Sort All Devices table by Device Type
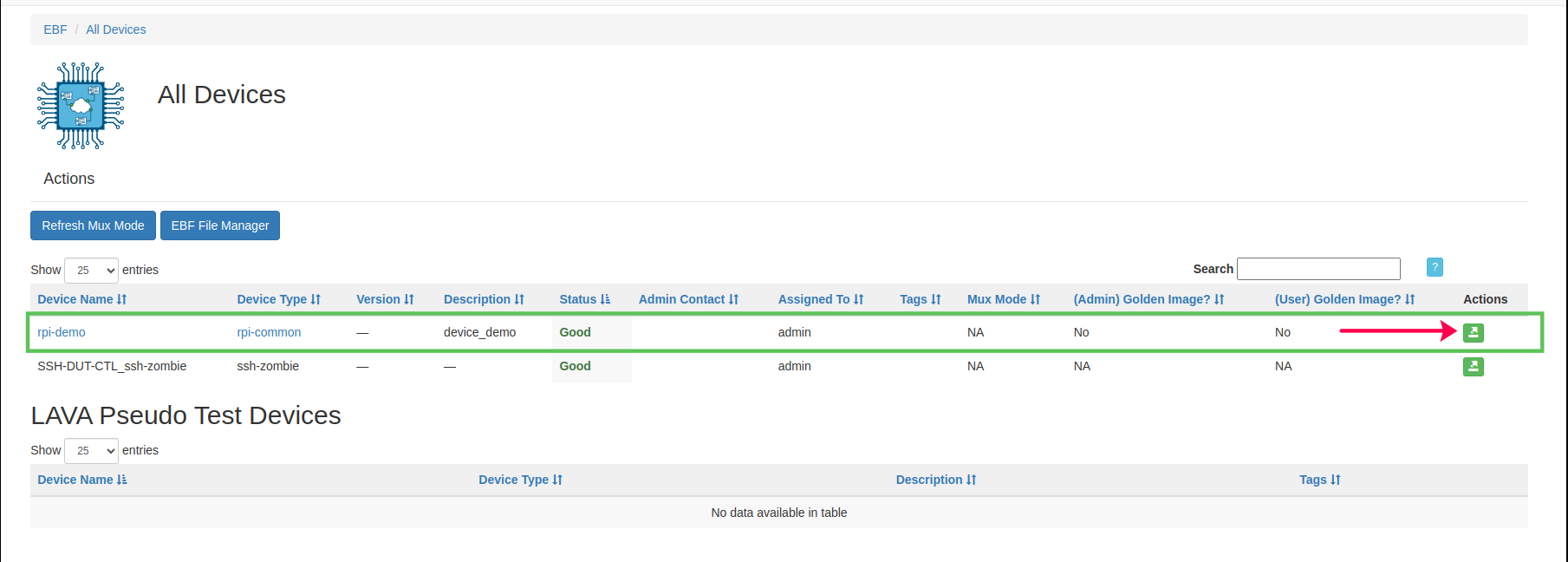 pos(278,299)
